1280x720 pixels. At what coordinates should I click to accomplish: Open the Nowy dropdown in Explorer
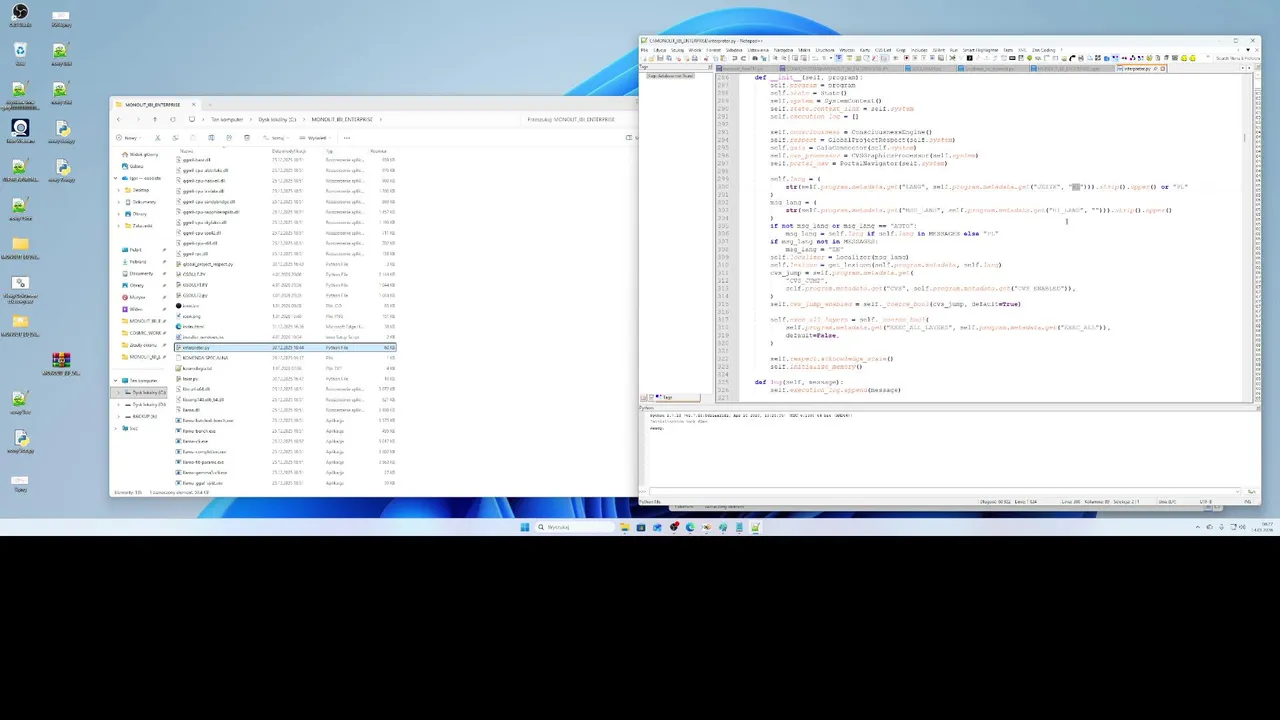[129, 138]
